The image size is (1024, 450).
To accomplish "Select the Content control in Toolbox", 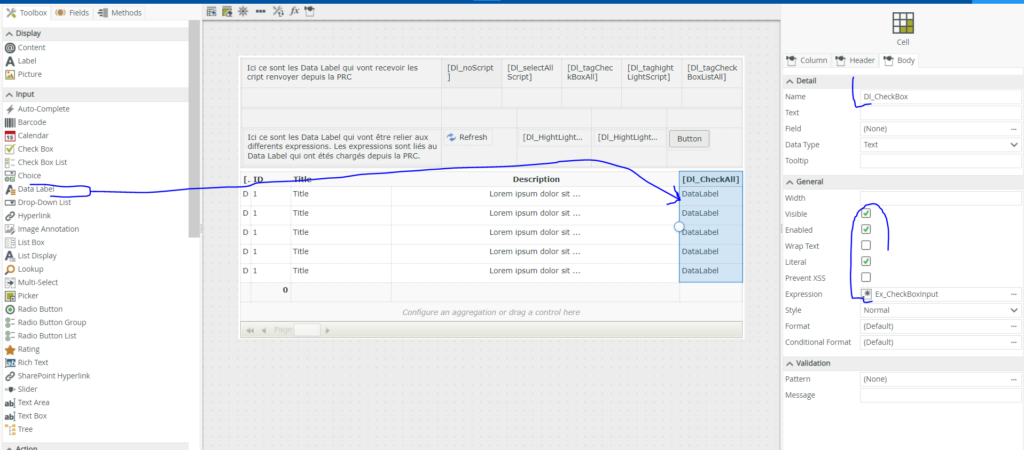I will click(x=25, y=48).
